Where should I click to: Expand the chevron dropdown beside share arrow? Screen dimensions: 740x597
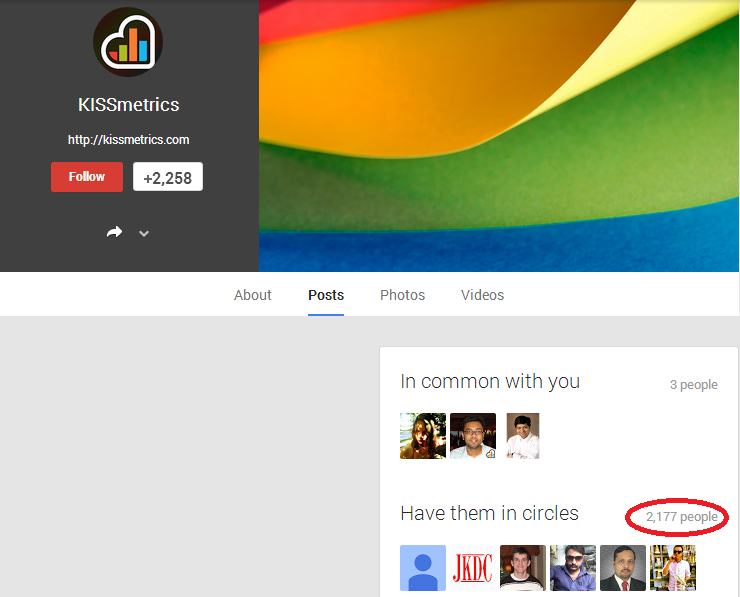point(144,233)
